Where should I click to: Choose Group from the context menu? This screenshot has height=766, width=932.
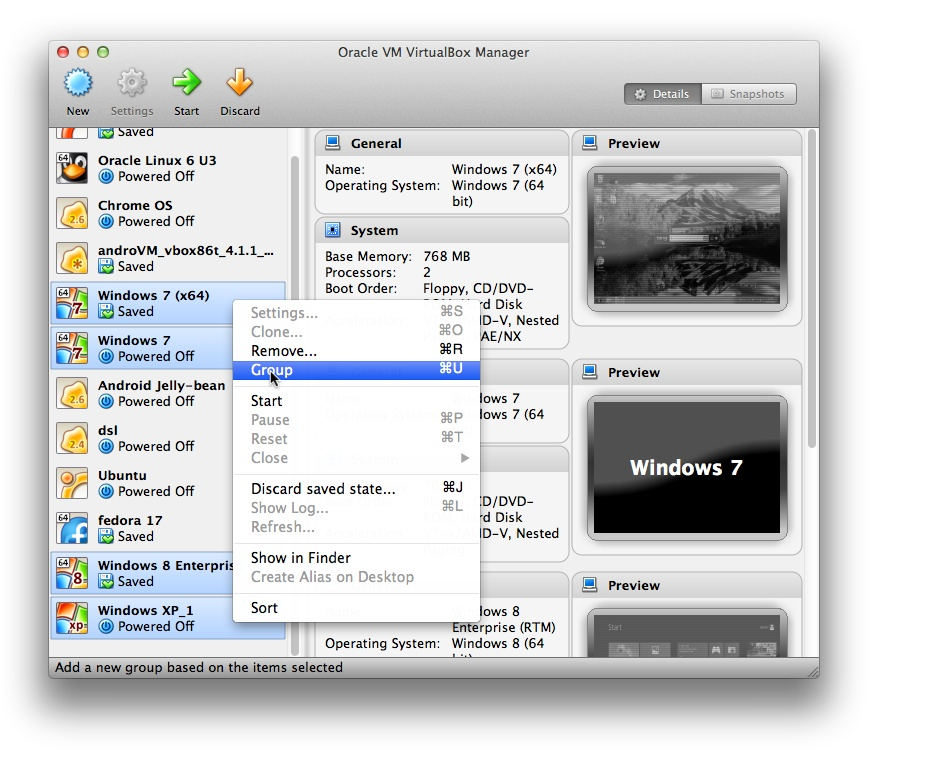click(272, 370)
